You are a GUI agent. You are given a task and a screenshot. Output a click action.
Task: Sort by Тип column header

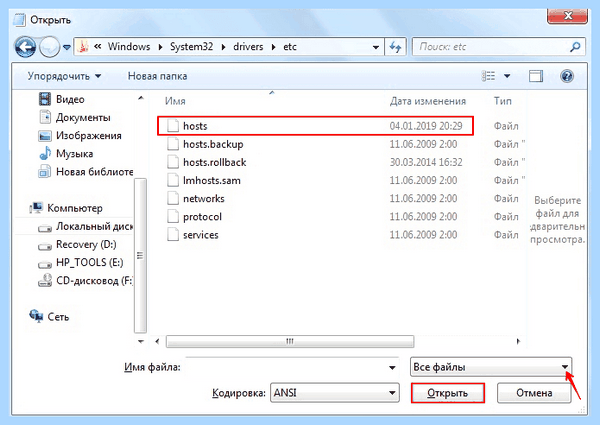[502, 101]
